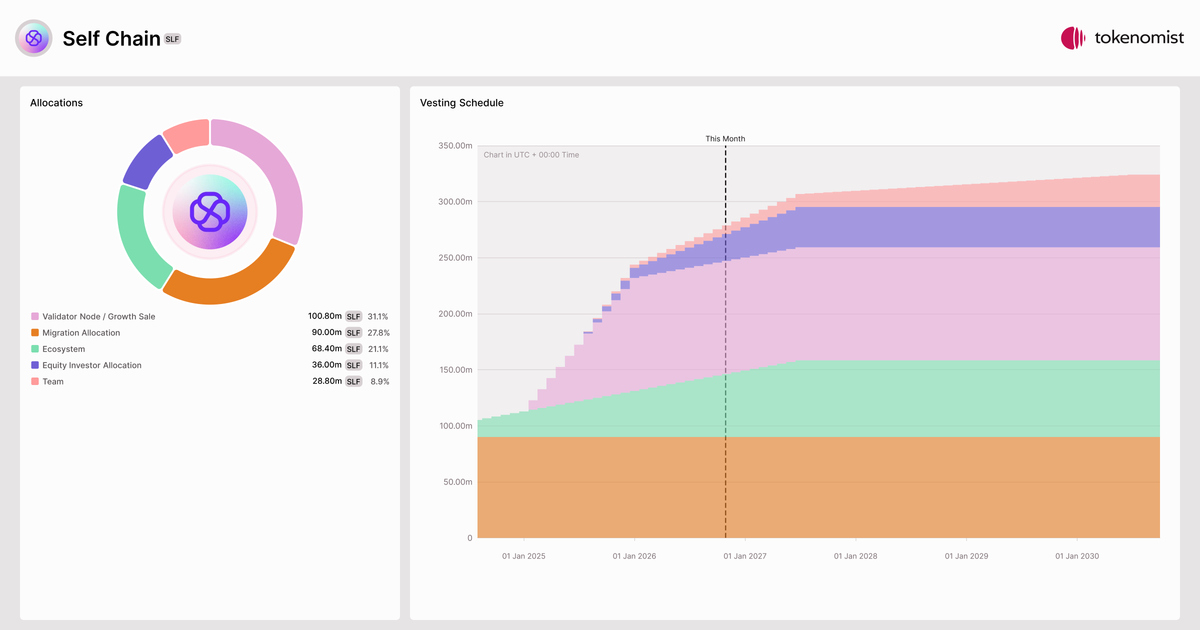Click the 150.00m y-axis label
This screenshot has height=630, width=1200.
click(455, 370)
